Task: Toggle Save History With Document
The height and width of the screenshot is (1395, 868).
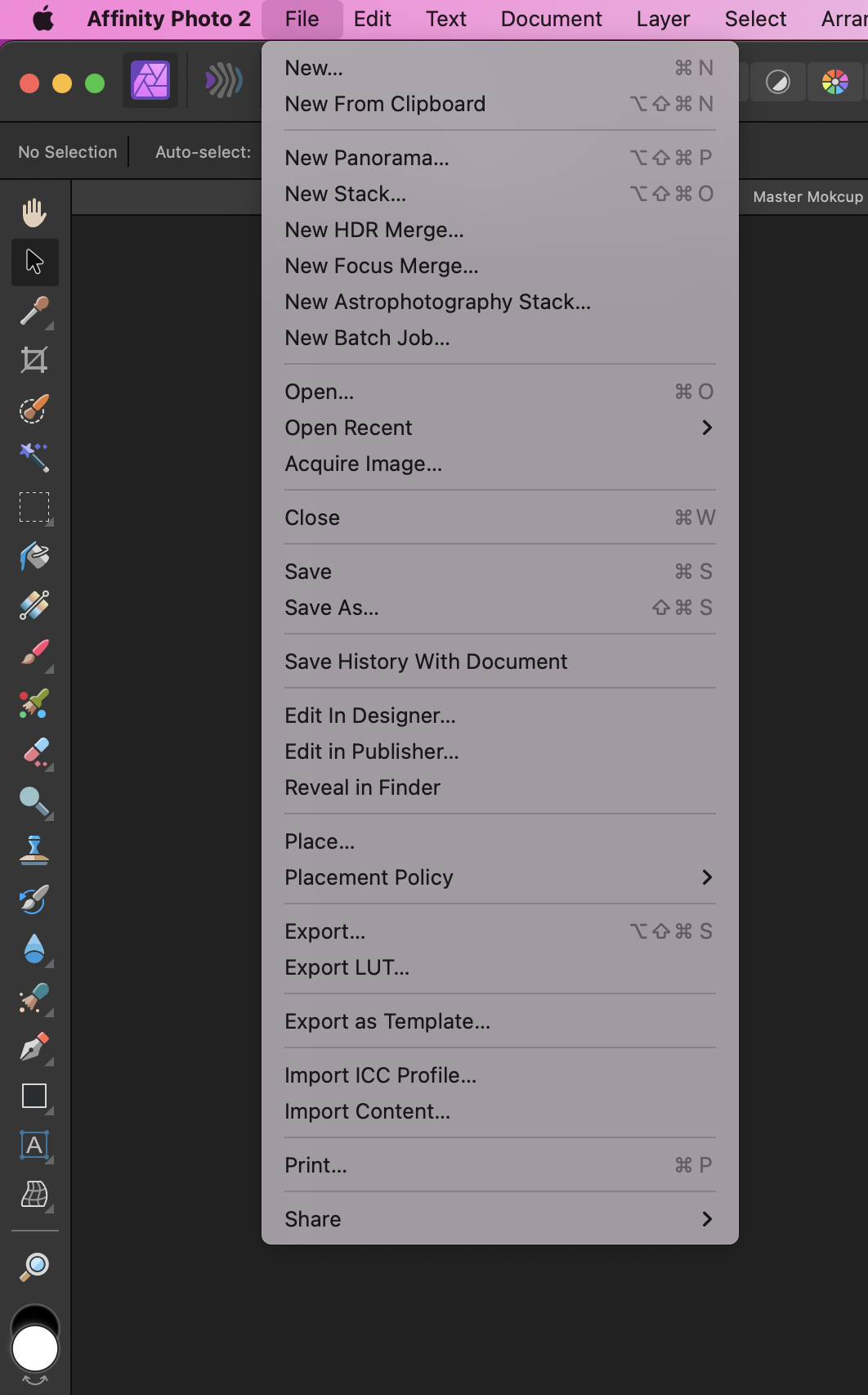Action: (425, 662)
